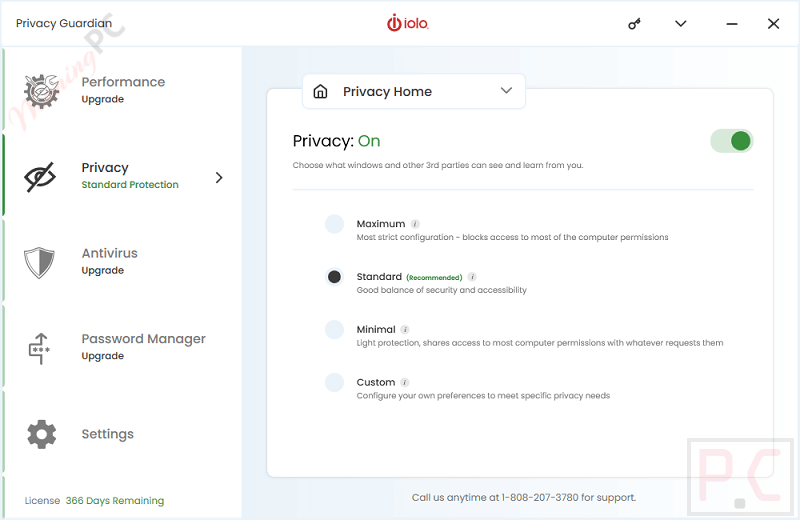800x520 pixels.
Task: Expand the title bar chevron menu
Action: 681,23
